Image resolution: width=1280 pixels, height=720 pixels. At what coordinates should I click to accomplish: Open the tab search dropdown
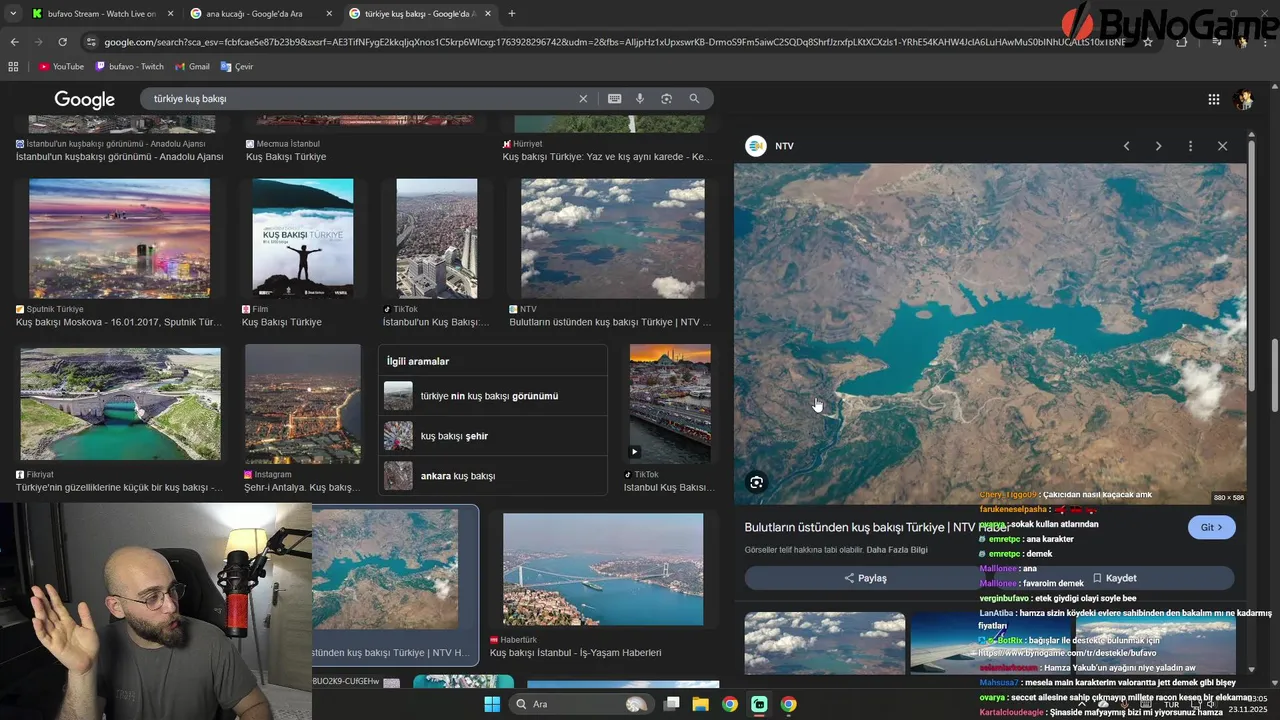(x=13, y=13)
